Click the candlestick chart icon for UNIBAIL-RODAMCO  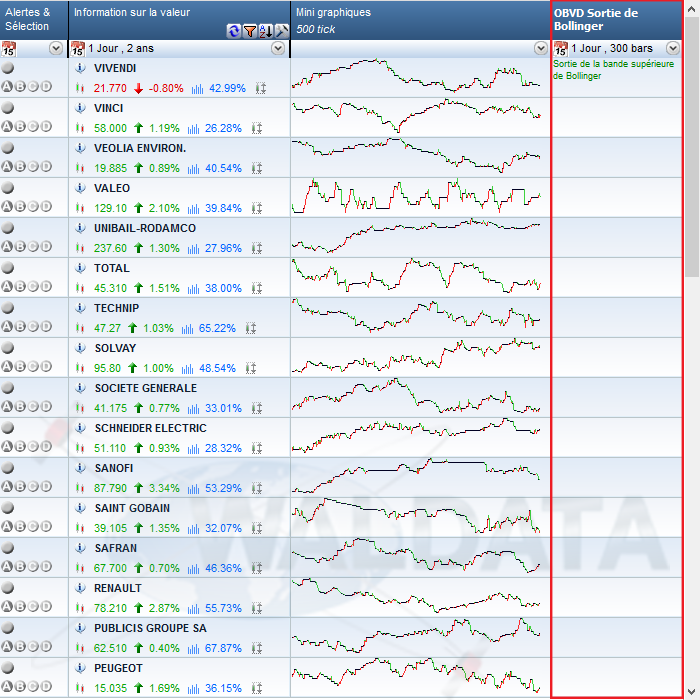[80, 248]
